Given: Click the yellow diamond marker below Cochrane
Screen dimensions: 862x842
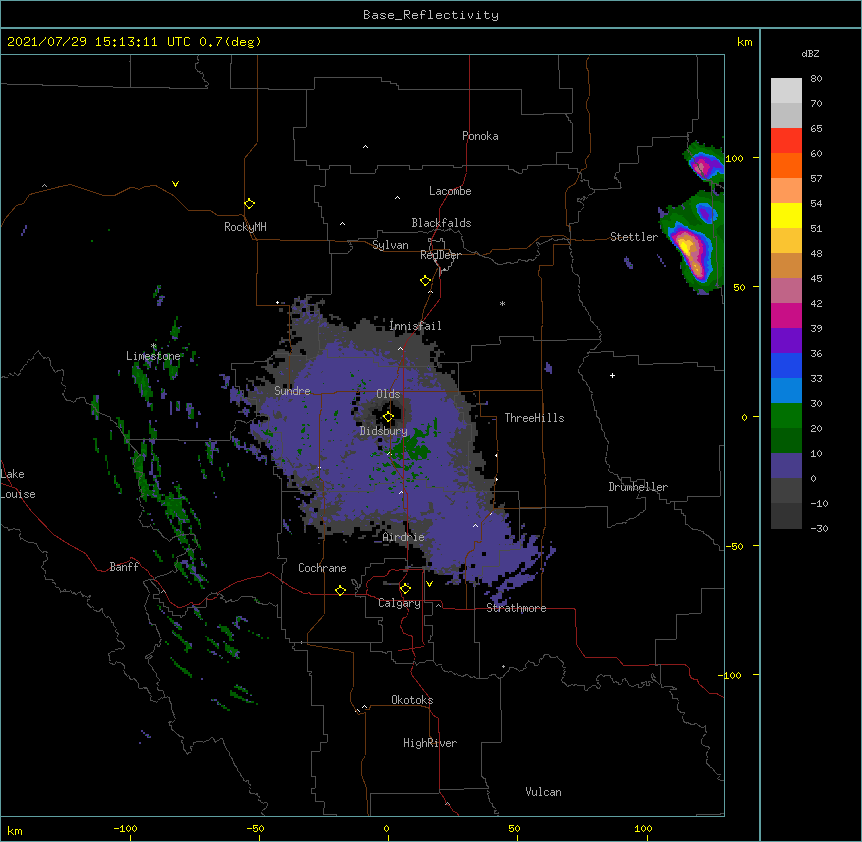Looking at the screenshot, I should 340,590.
